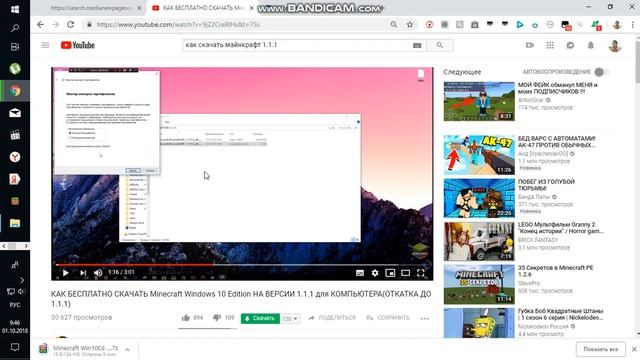Open the on-screen keyboard in search box
640x360 pixels.
coord(417,46)
